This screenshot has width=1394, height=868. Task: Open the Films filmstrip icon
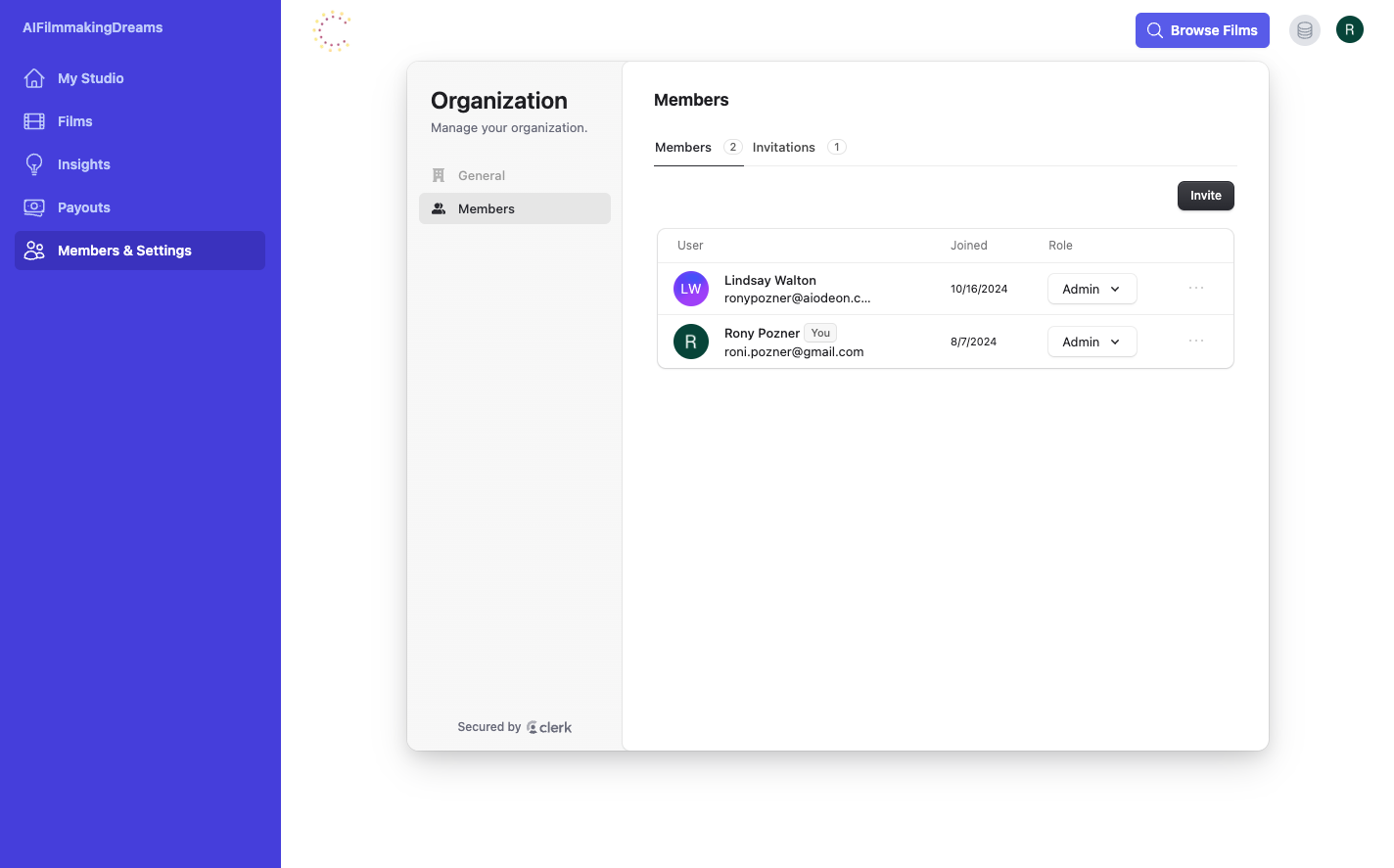click(x=34, y=121)
